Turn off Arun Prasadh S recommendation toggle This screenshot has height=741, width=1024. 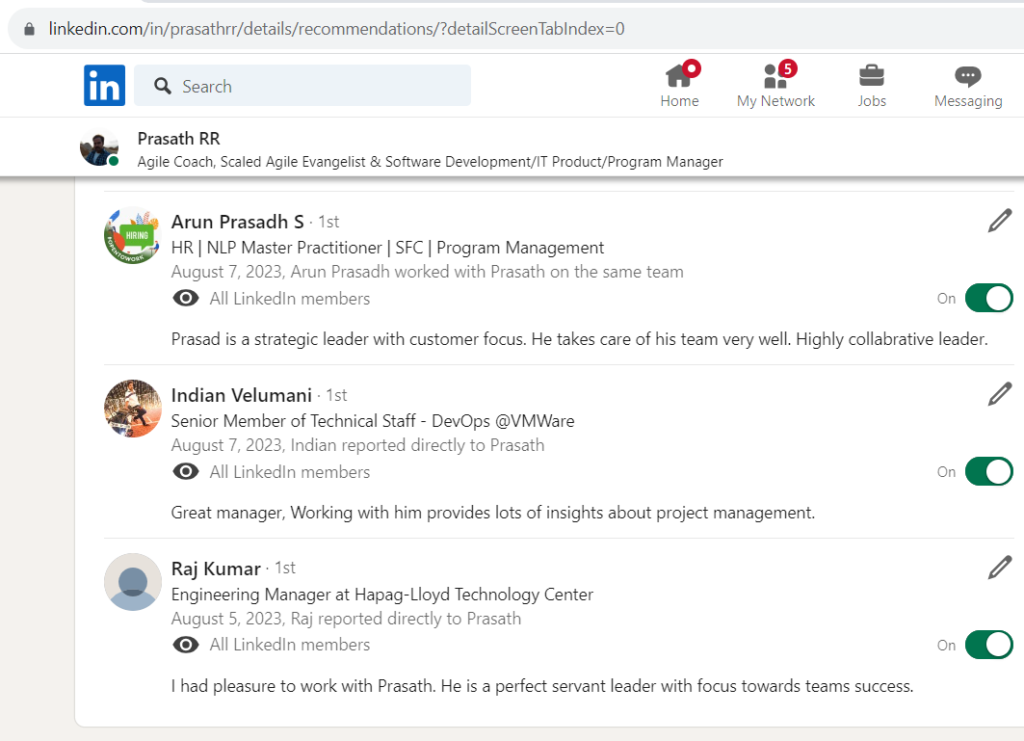tap(989, 298)
